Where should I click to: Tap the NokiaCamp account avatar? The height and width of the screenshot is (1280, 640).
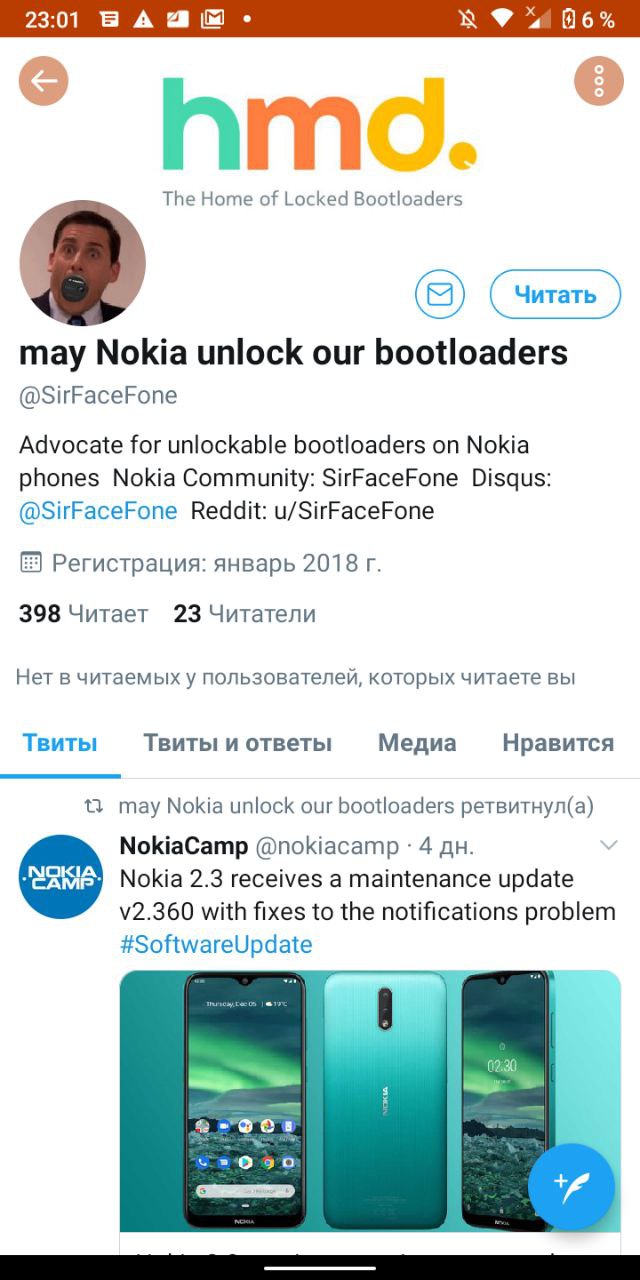coord(61,877)
